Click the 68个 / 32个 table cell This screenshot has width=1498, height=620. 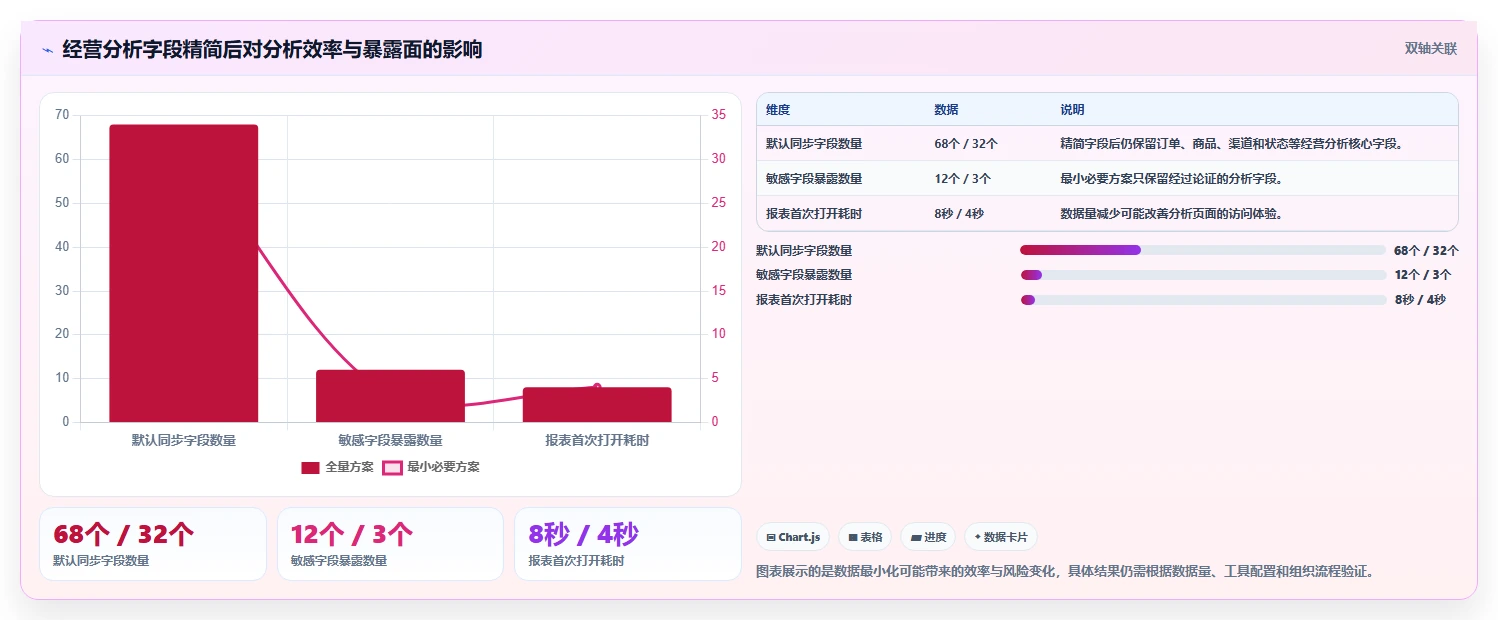click(966, 144)
